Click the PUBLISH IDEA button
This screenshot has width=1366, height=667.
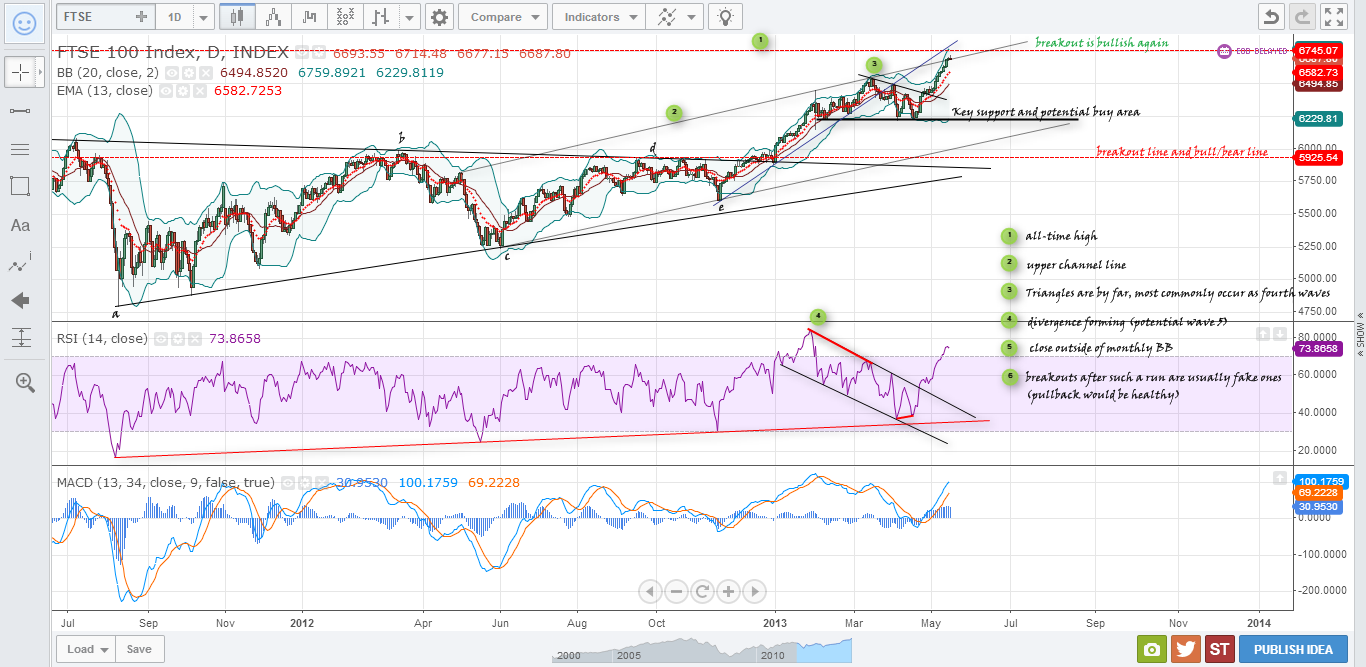pyautogui.click(x=1293, y=649)
